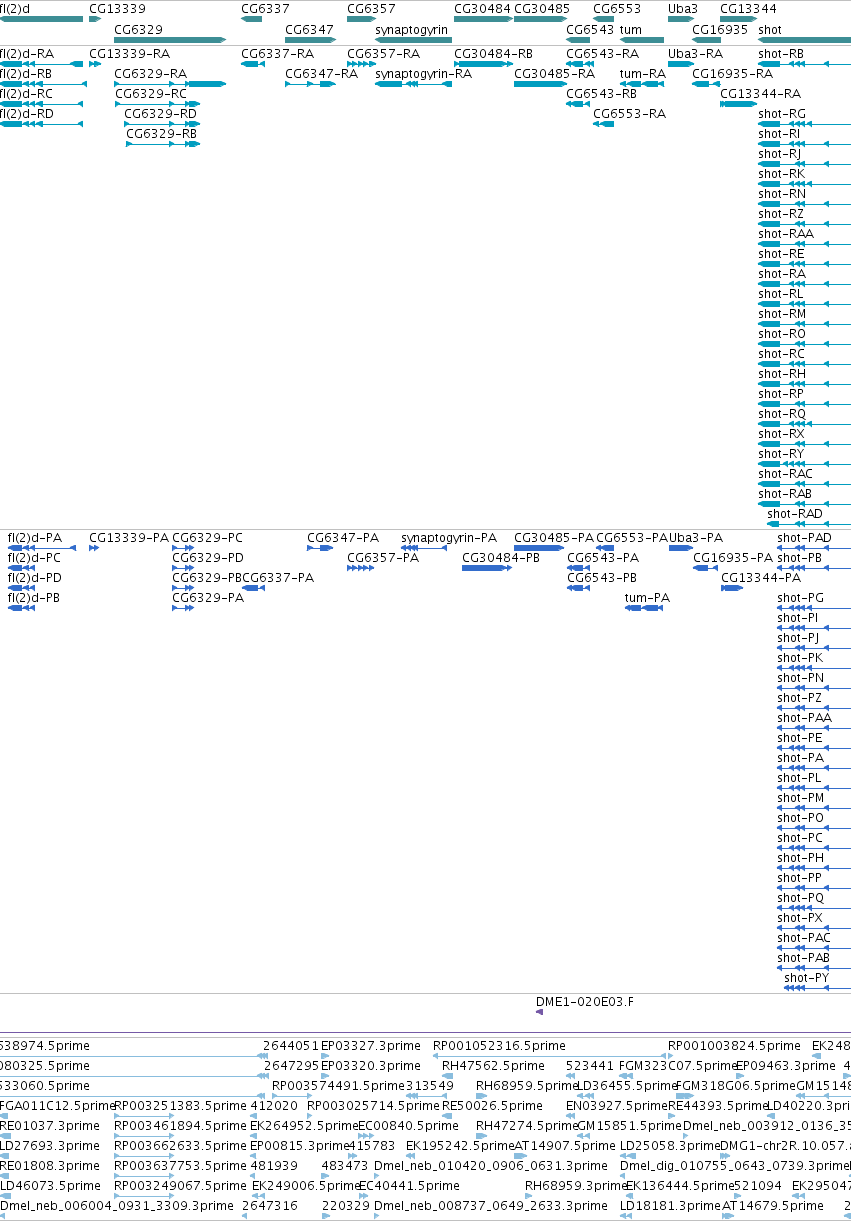Image resolution: width=851 pixels, height=1221 pixels.
Task: Click the CG30485-RA transcript label
Action: click(x=554, y=73)
